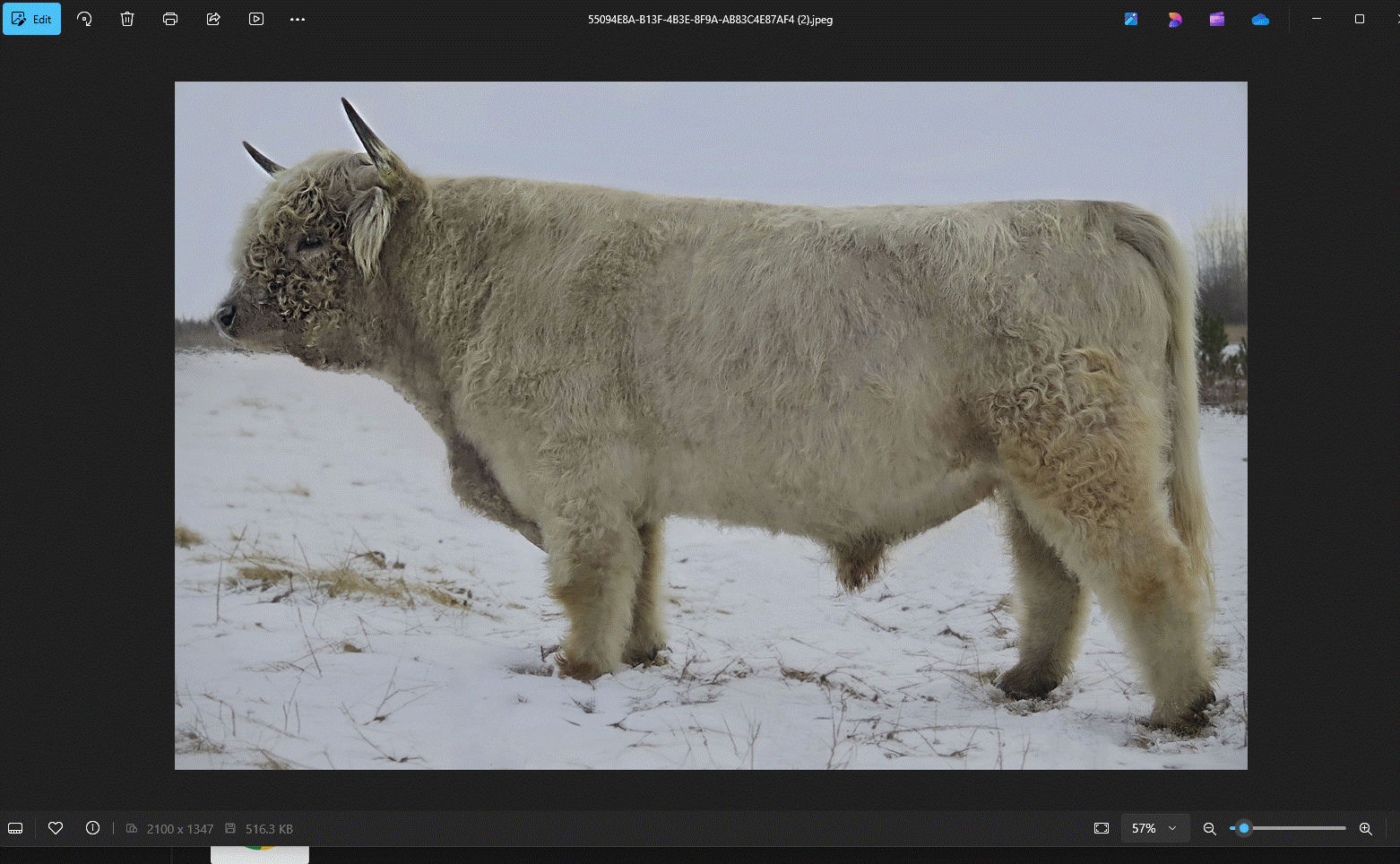Click the 2100 x 1347 dimensions text
This screenshot has width=1400, height=864.
180,829
